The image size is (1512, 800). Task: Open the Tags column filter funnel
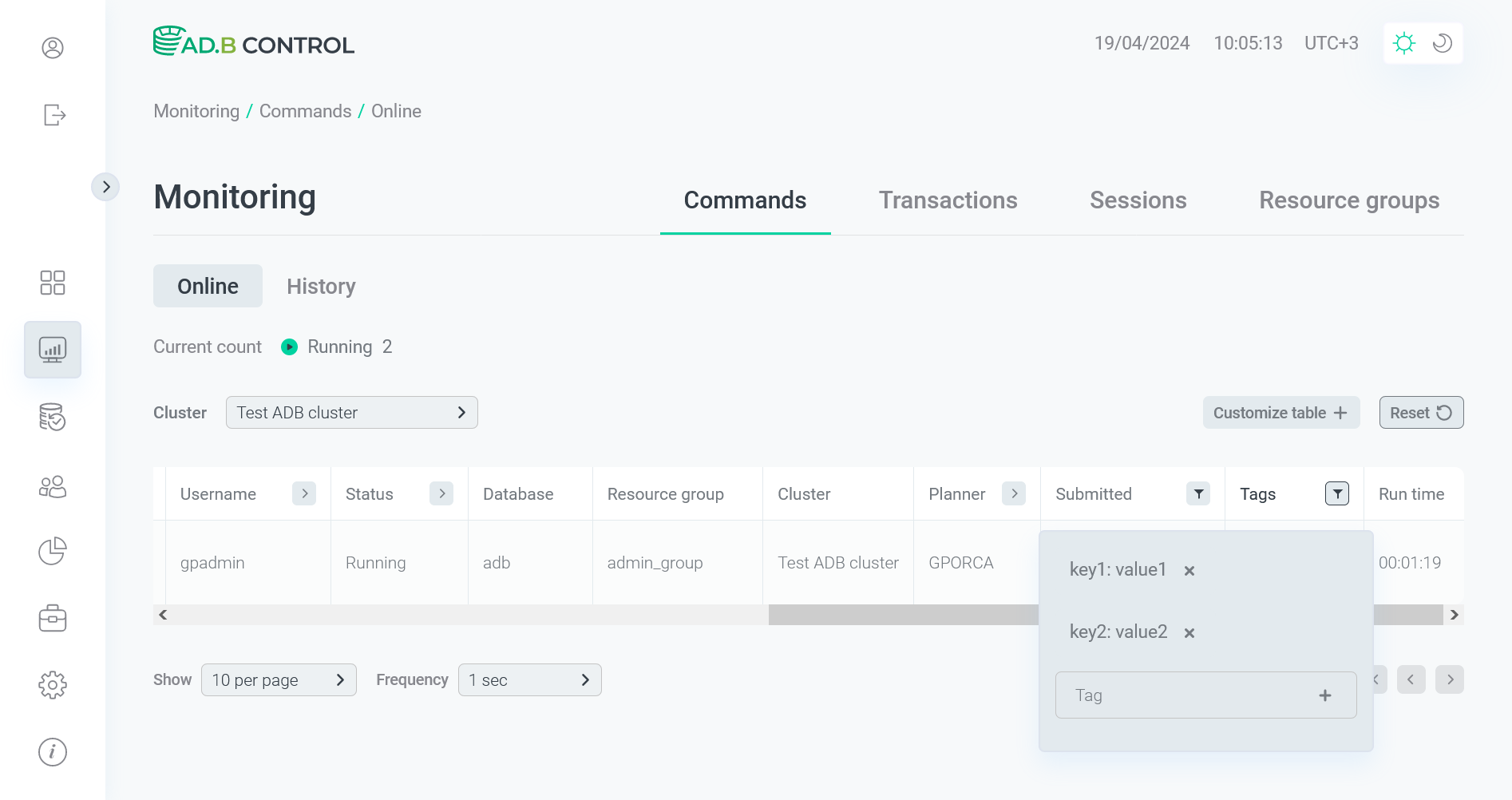coord(1336,493)
